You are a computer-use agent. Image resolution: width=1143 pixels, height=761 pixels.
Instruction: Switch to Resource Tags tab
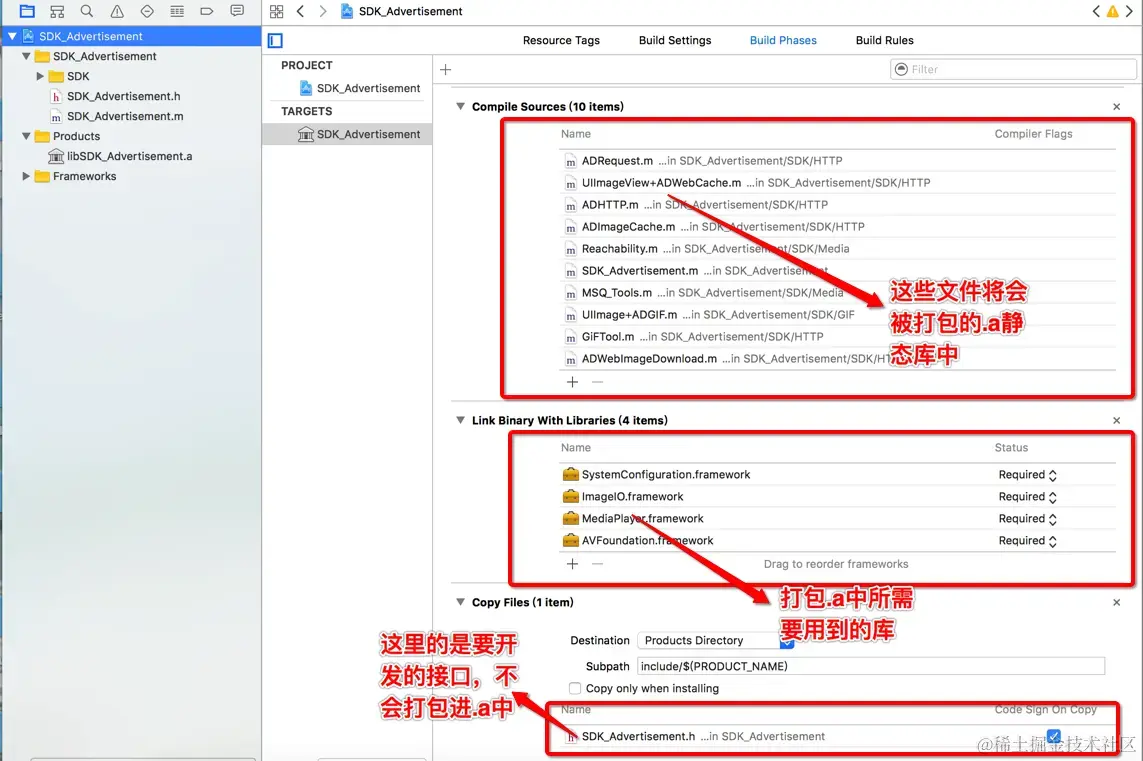tap(561, 40)
